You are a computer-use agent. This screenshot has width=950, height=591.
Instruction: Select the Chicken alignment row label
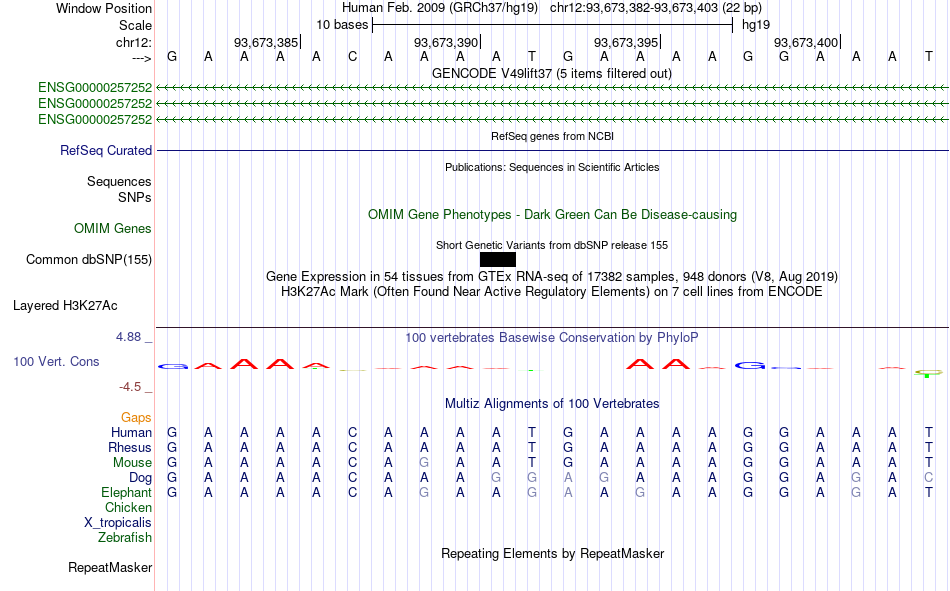point(128,507)
